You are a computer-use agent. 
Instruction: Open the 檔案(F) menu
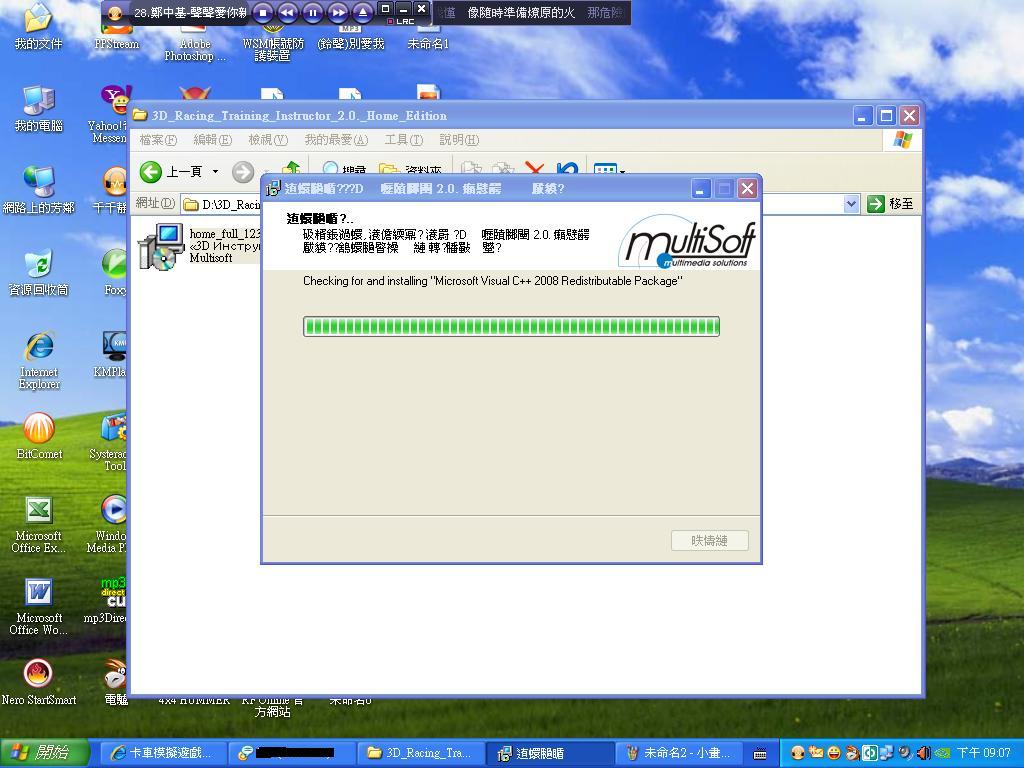pos(158,140)
